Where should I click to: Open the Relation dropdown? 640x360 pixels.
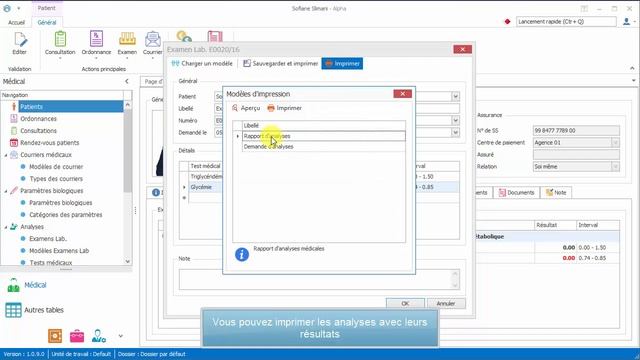(615, 167)
